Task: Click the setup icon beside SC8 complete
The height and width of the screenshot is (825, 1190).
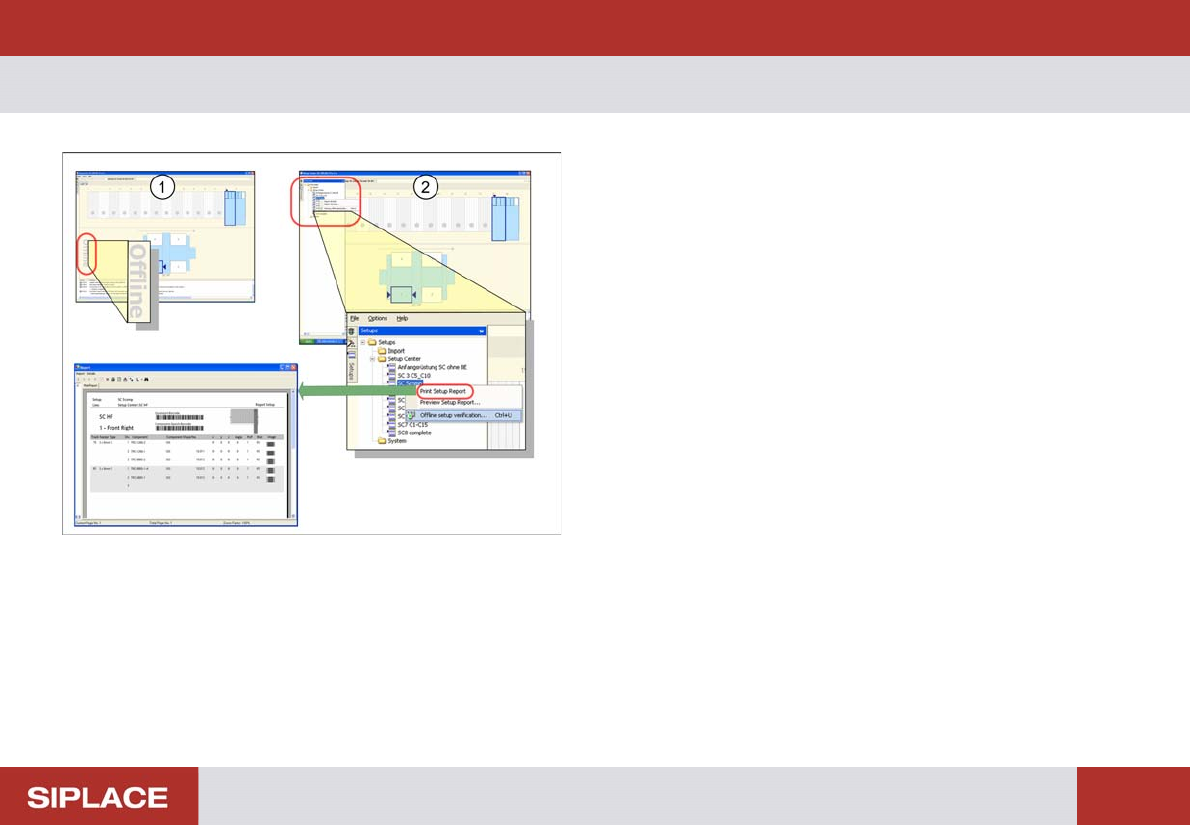Action: pyautogui.click(x=392, y=433)
